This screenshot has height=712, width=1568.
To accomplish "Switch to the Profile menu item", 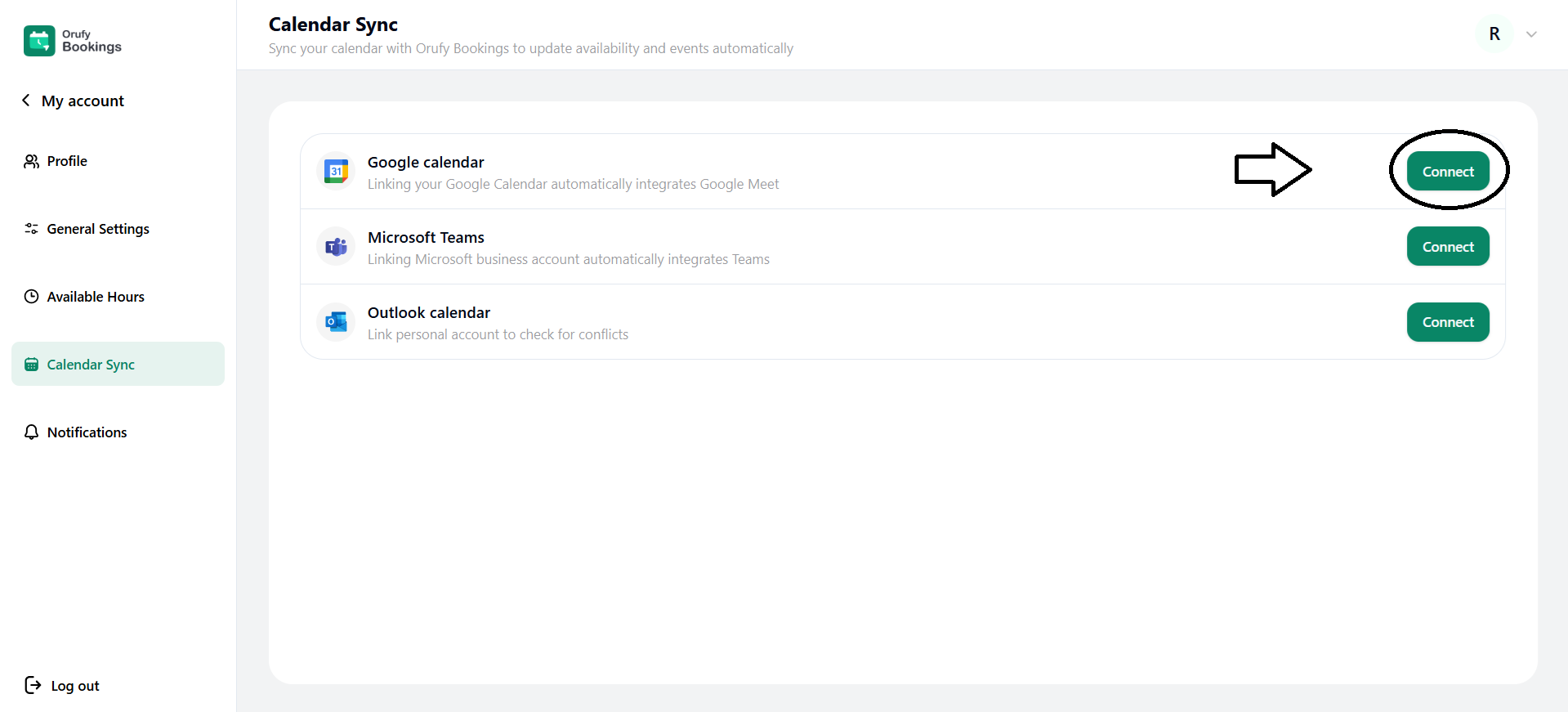I will click(66, 160).
